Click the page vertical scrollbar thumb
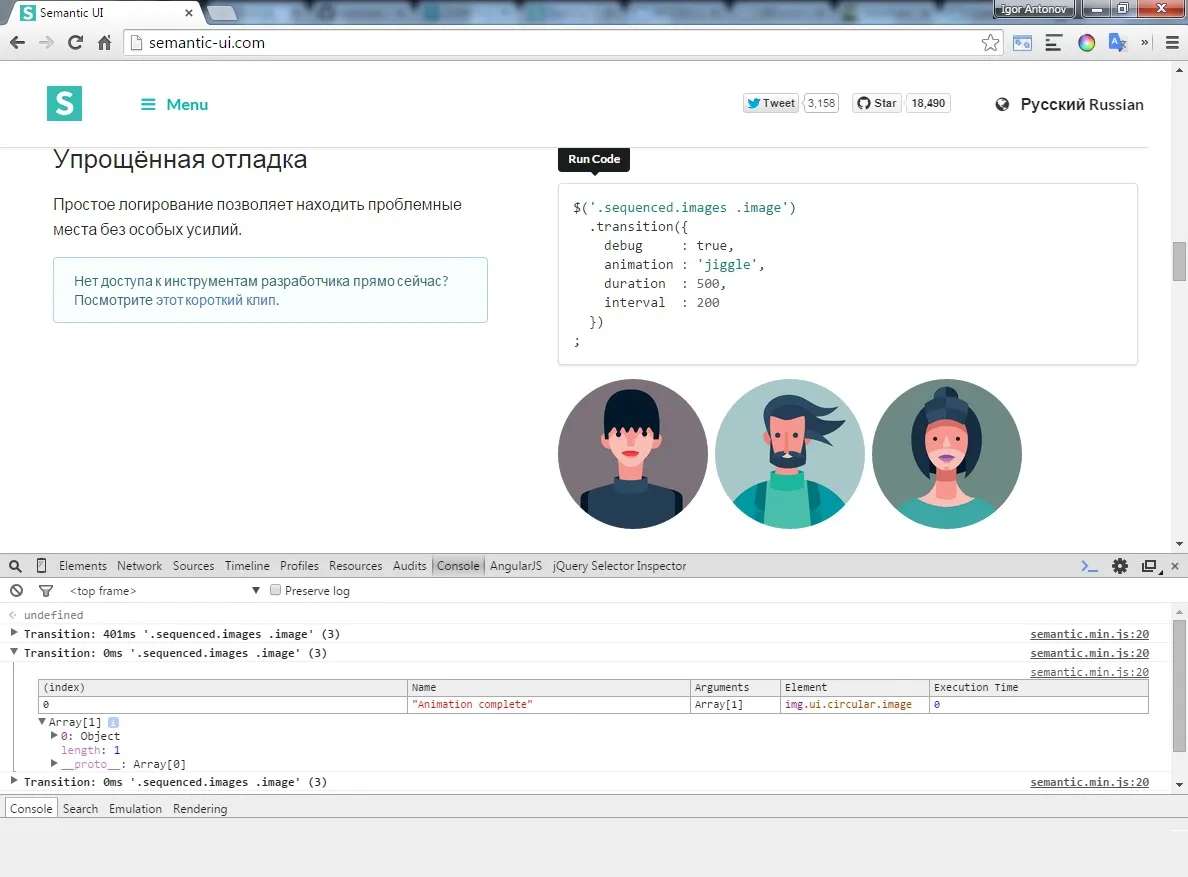1188x877 pixels. tap(1179, 261)
